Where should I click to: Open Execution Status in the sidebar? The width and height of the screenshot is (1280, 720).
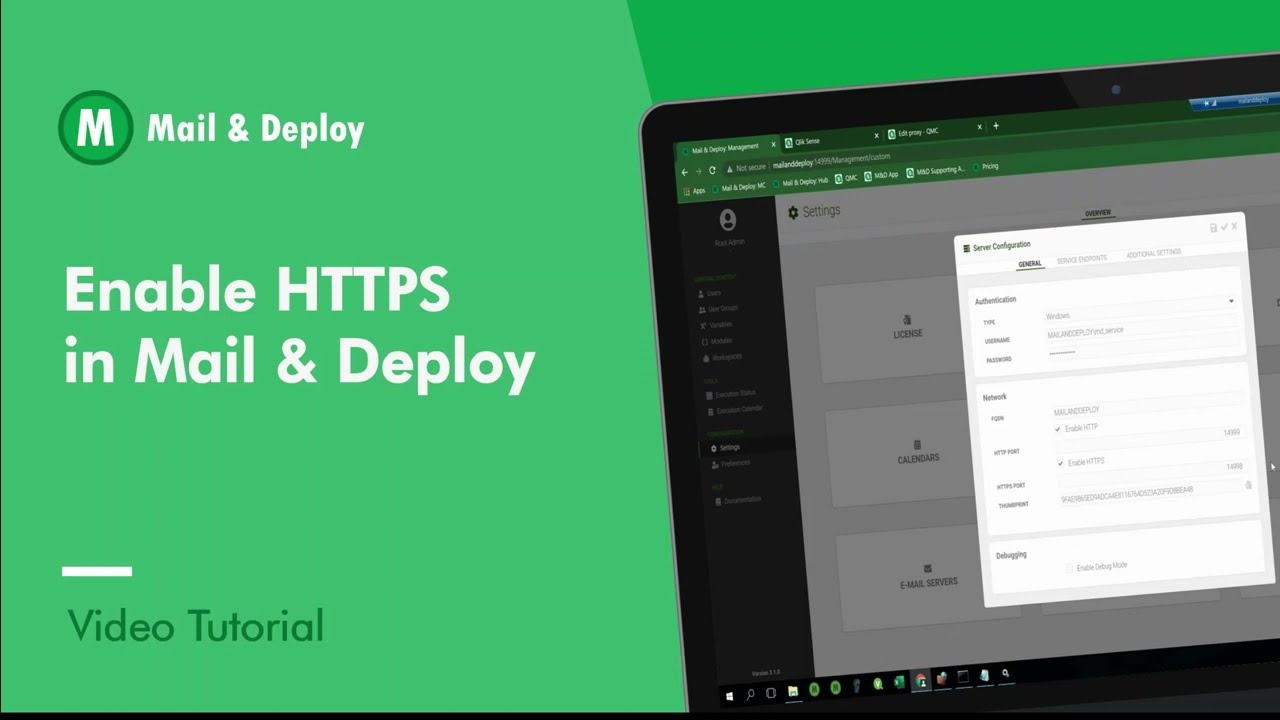click(731, 395)
